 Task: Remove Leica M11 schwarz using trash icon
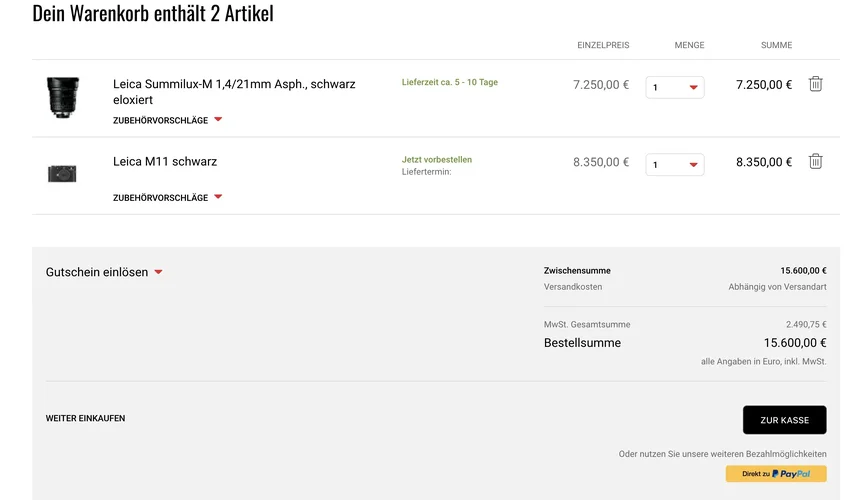tap(815, 161)
